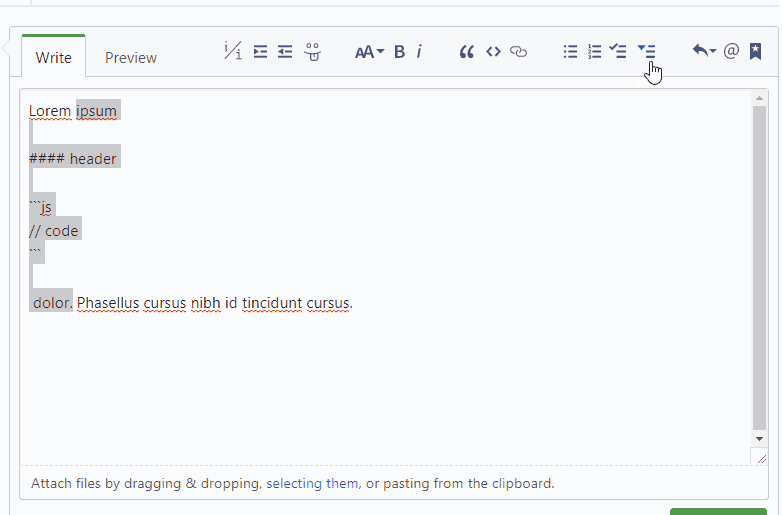The image size is (782, 515).
Task: Click the word 'tincidunt' in the text
Action: pos(272,303)
